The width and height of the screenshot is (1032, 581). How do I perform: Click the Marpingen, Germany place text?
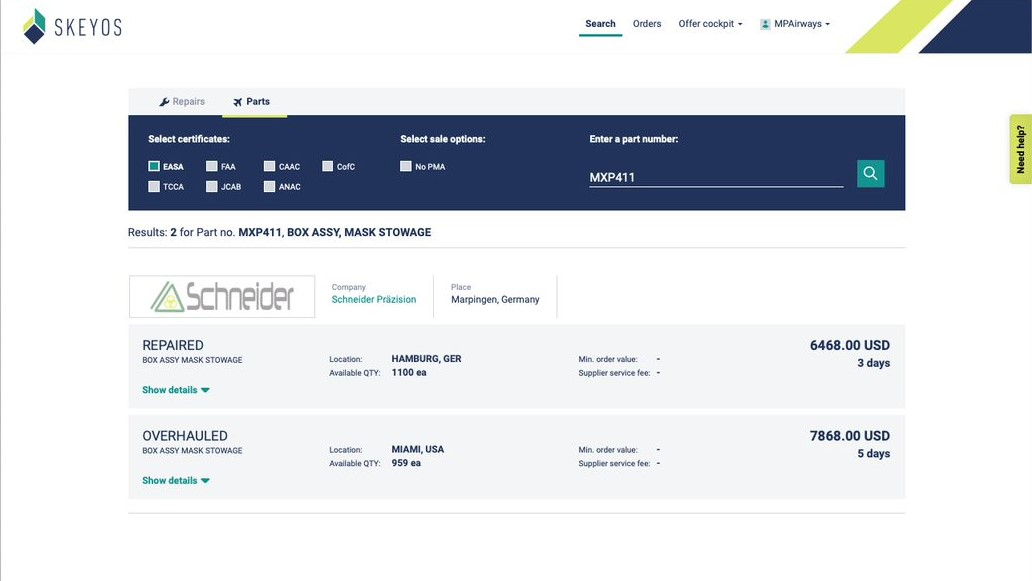[495, 300]
